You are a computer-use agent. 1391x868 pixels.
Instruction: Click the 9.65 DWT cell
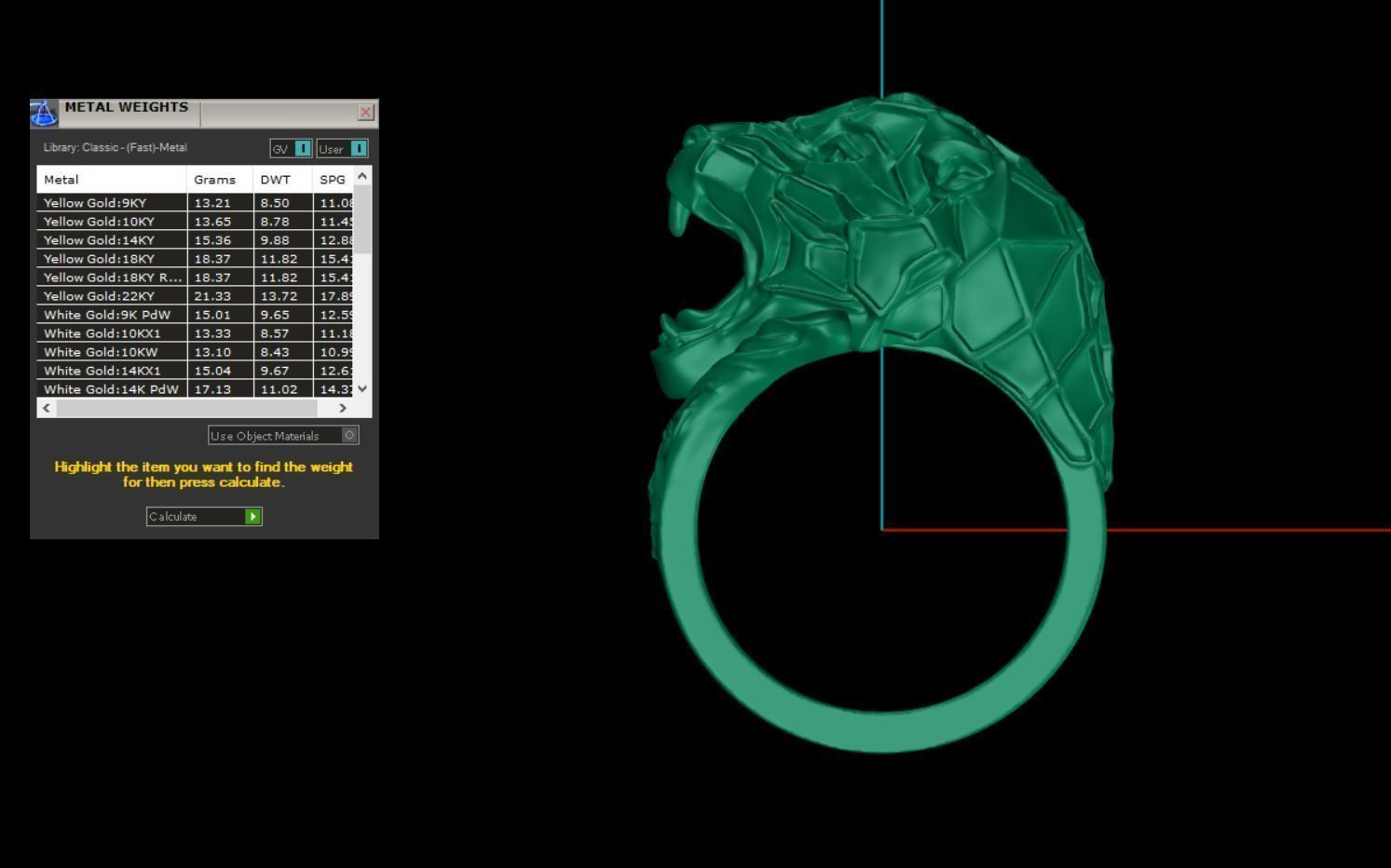pos(283,314)
